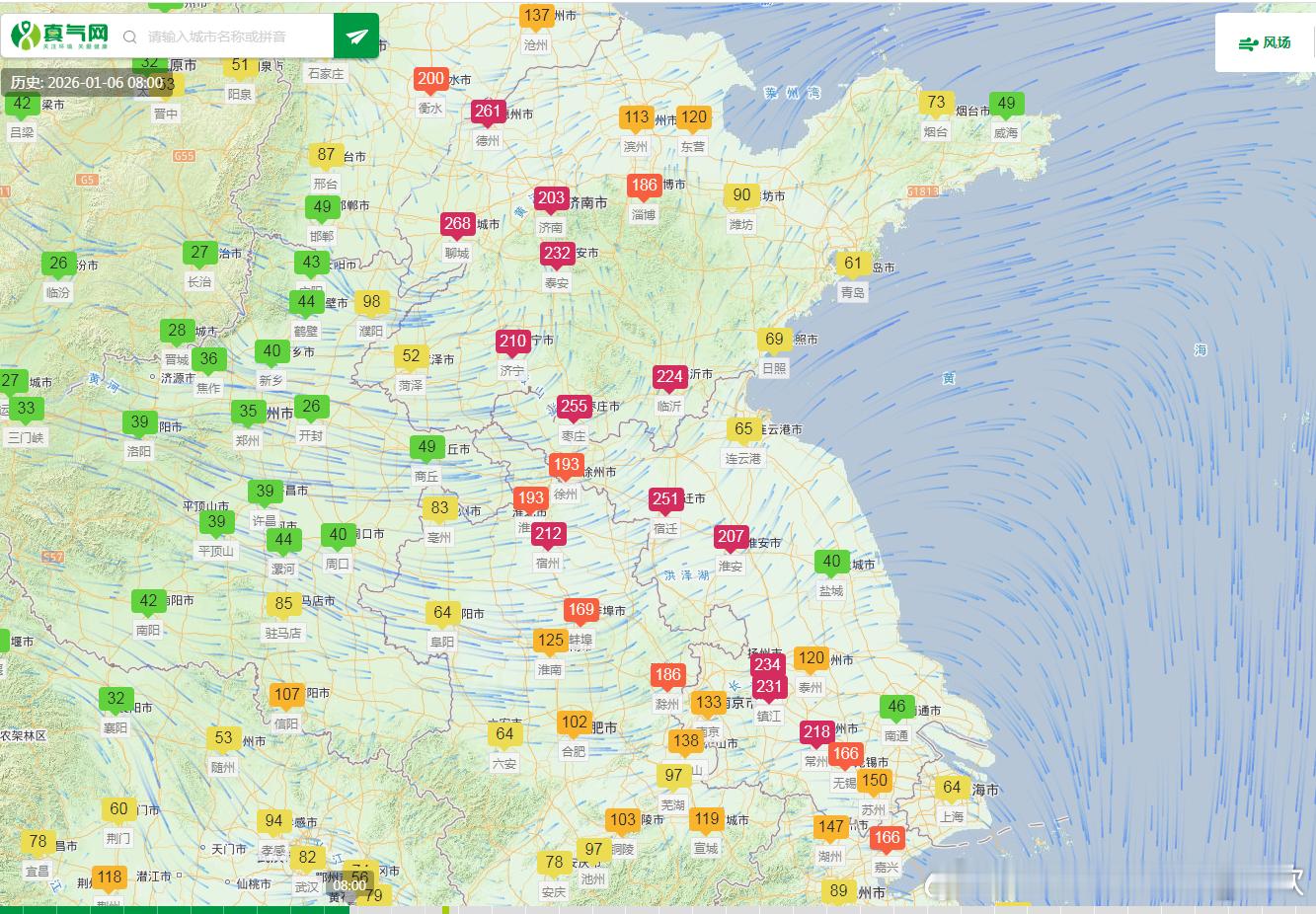The width and height of the screenshot is (1316, 914).
Task: Click the 青岛 marker showing 61
Action: [x=853, y=264]
